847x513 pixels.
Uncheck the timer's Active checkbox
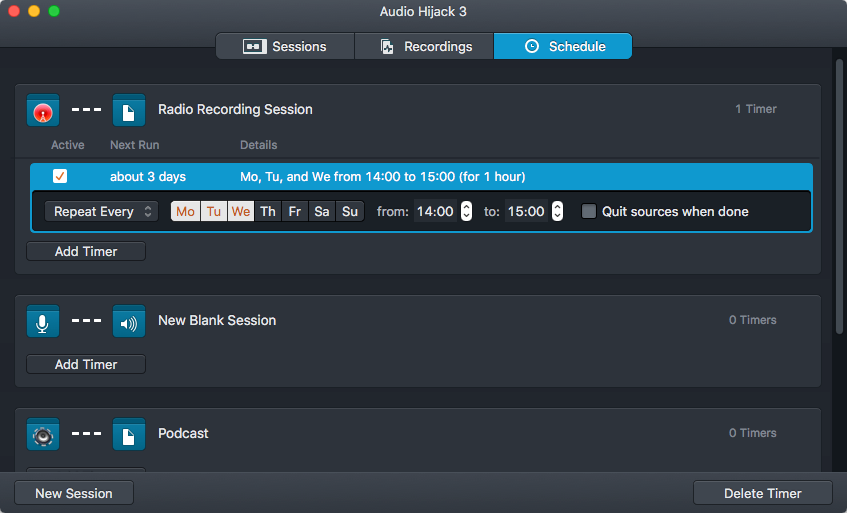point(60,177)
